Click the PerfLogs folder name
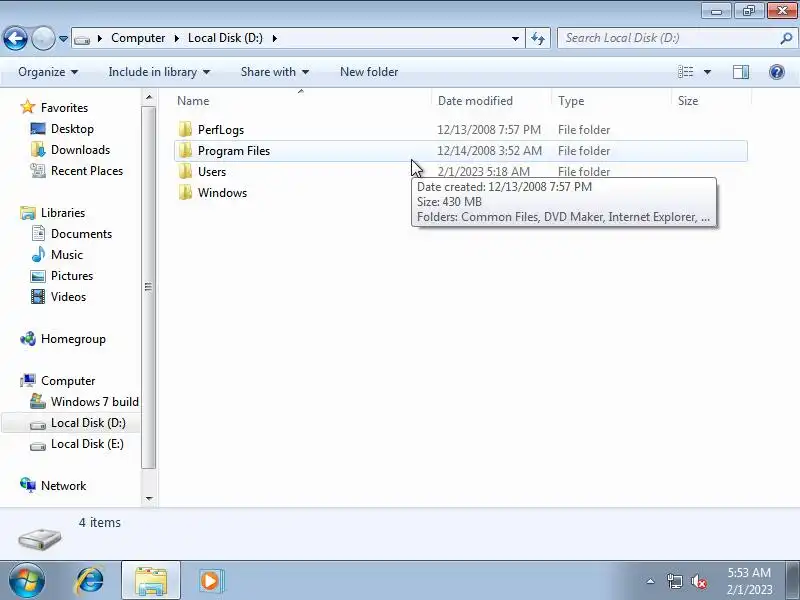The image size is (800, 600). [x=221, y=130]
